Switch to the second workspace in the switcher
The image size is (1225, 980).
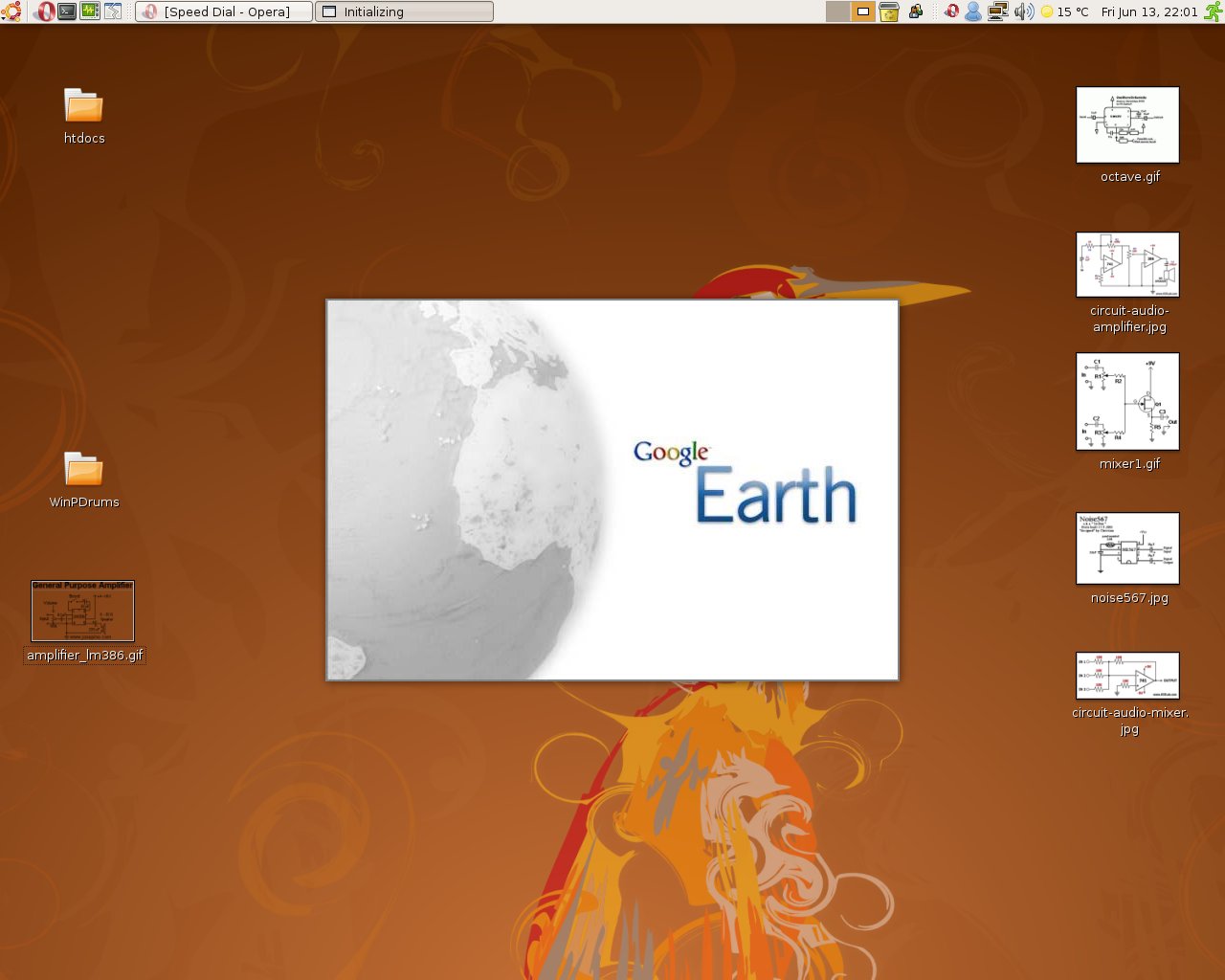tap(863, 12)
